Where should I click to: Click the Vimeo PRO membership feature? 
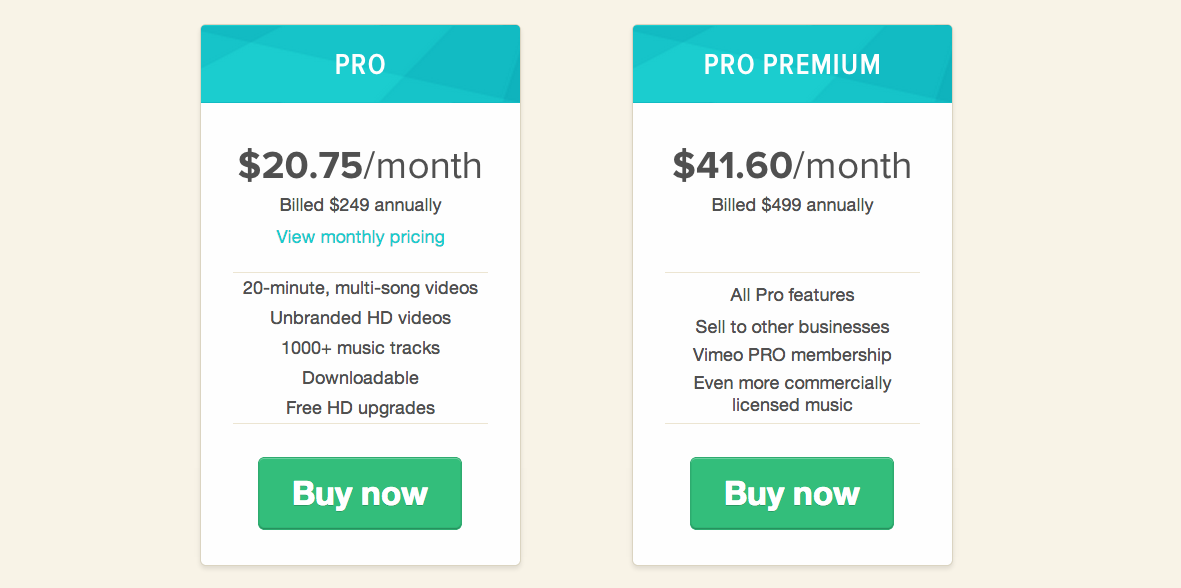click(x=792, y=355)
